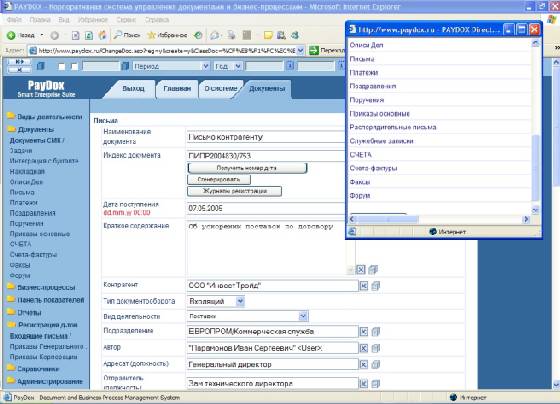The image size is (560, 404).
Task: Select the Документы tab
Action: tap(267, 89)
